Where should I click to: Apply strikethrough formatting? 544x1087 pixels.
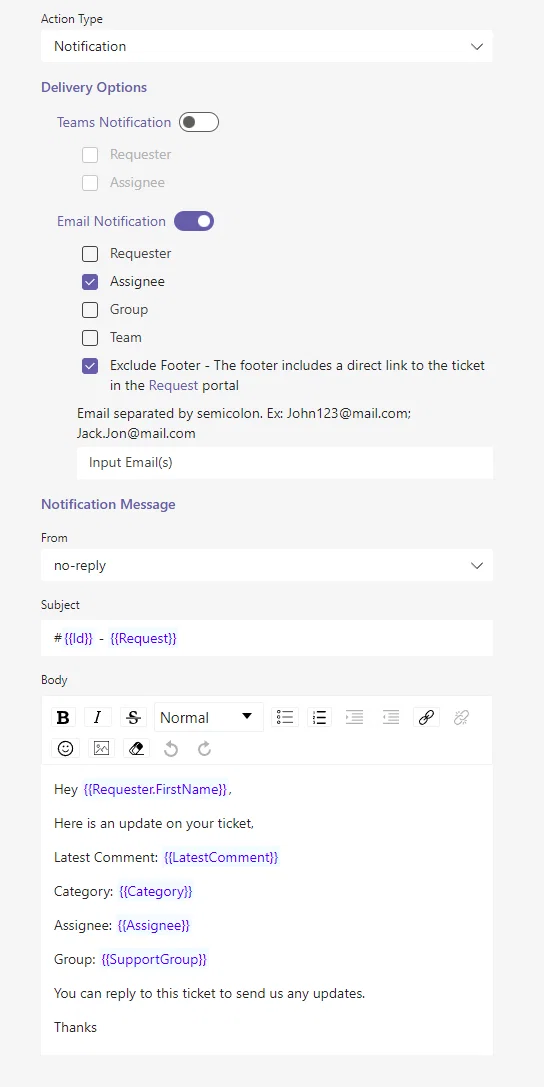pyautogui.click(x=134, y=717)
